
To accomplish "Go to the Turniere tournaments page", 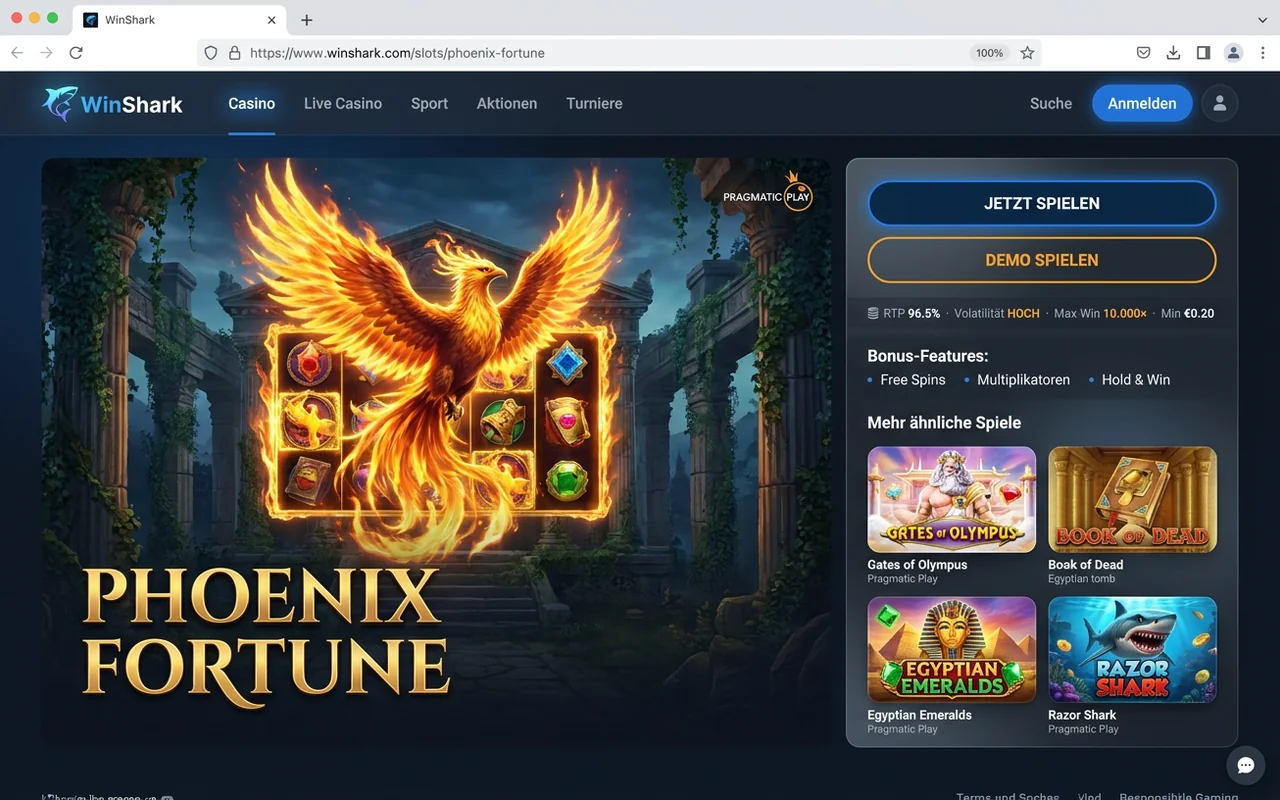I will click(594, 103).
